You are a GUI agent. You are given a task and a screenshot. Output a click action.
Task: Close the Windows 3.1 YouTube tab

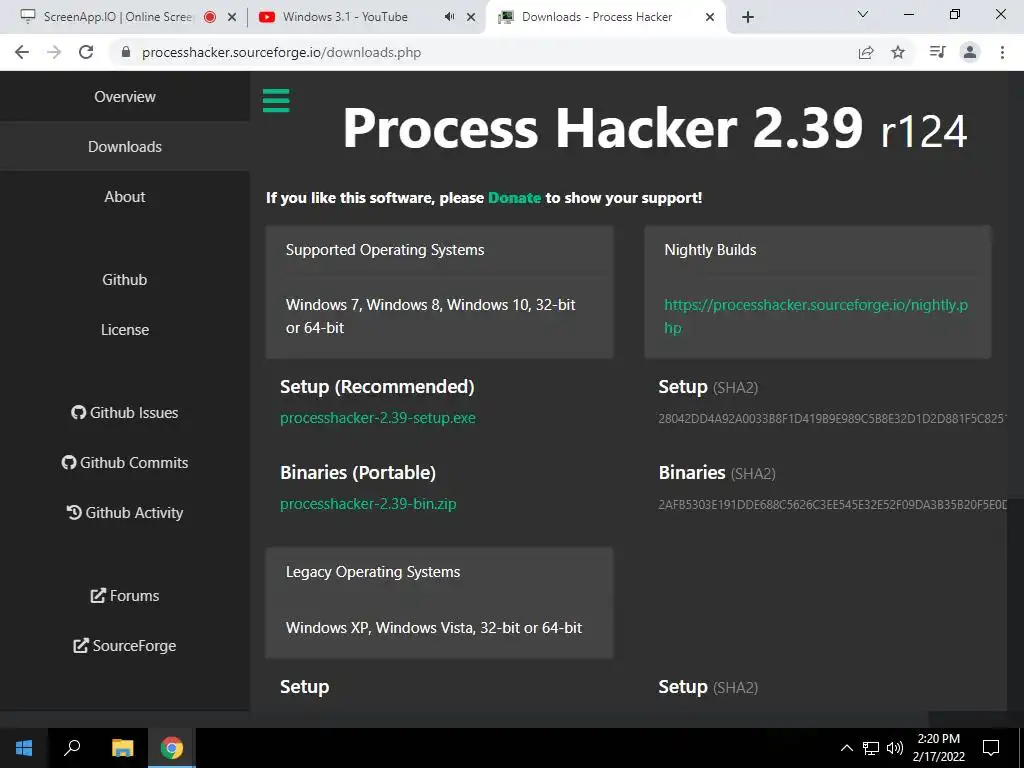[x=471, y=17]
